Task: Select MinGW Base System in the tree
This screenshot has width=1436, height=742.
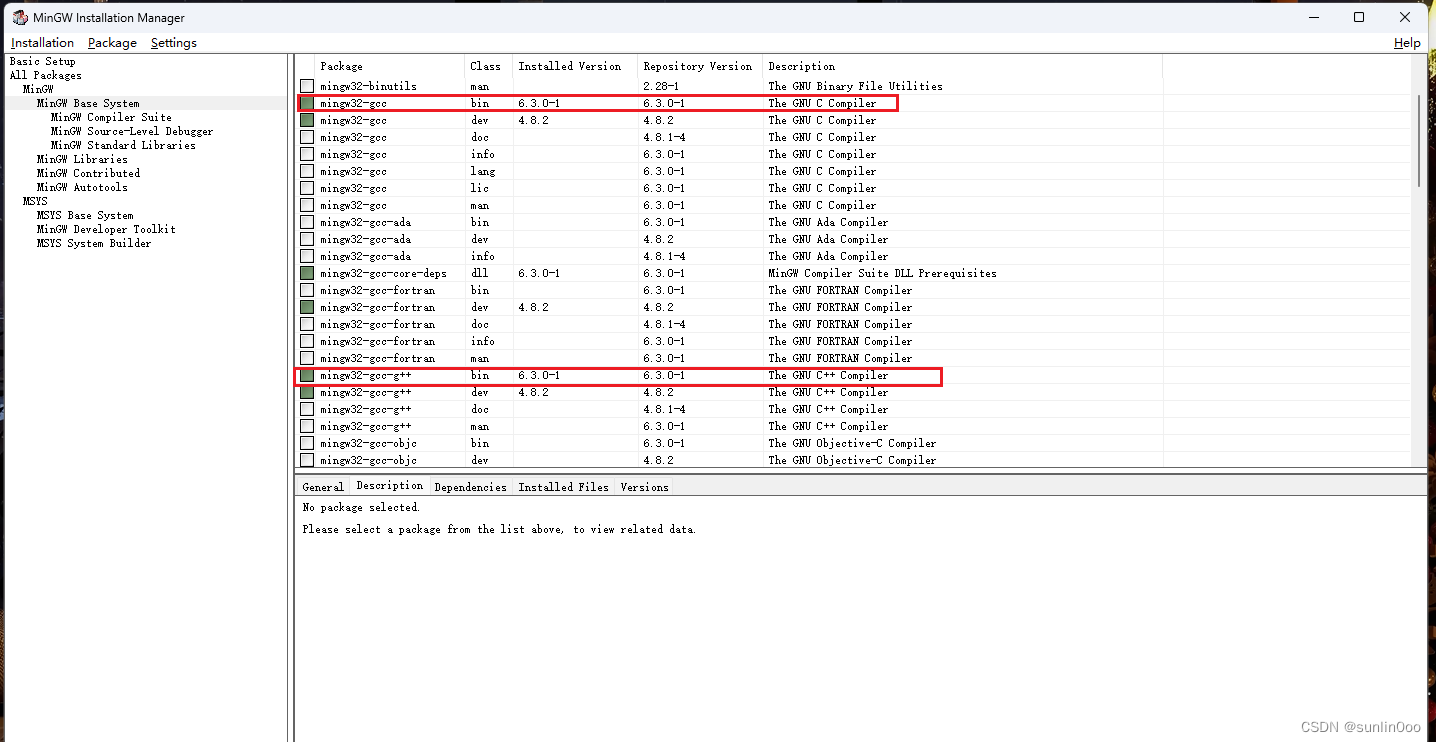Action: 88,103
